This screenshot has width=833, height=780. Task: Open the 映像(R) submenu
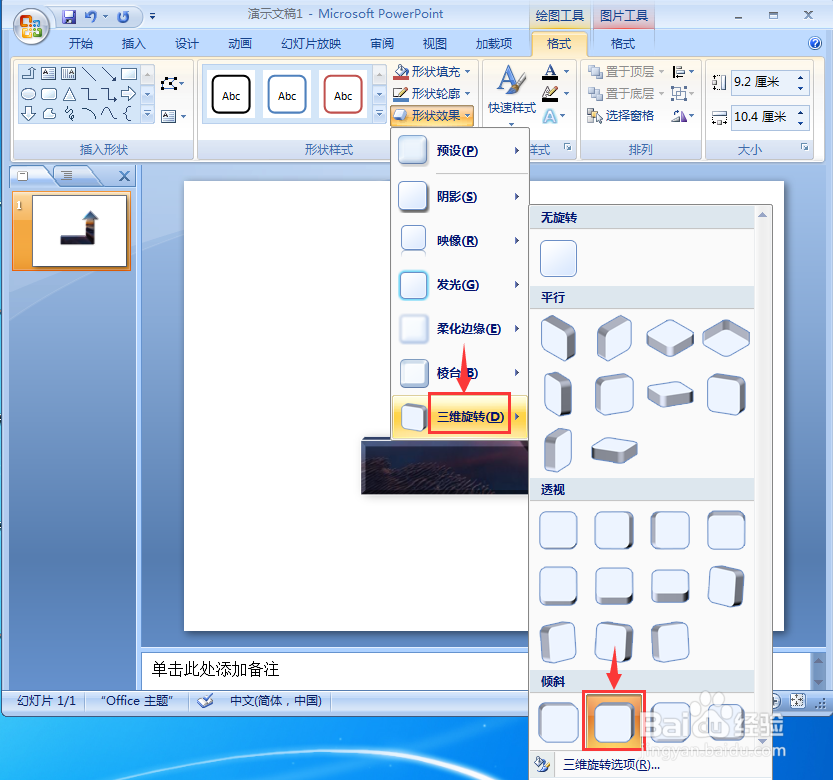tap(460, 241)
